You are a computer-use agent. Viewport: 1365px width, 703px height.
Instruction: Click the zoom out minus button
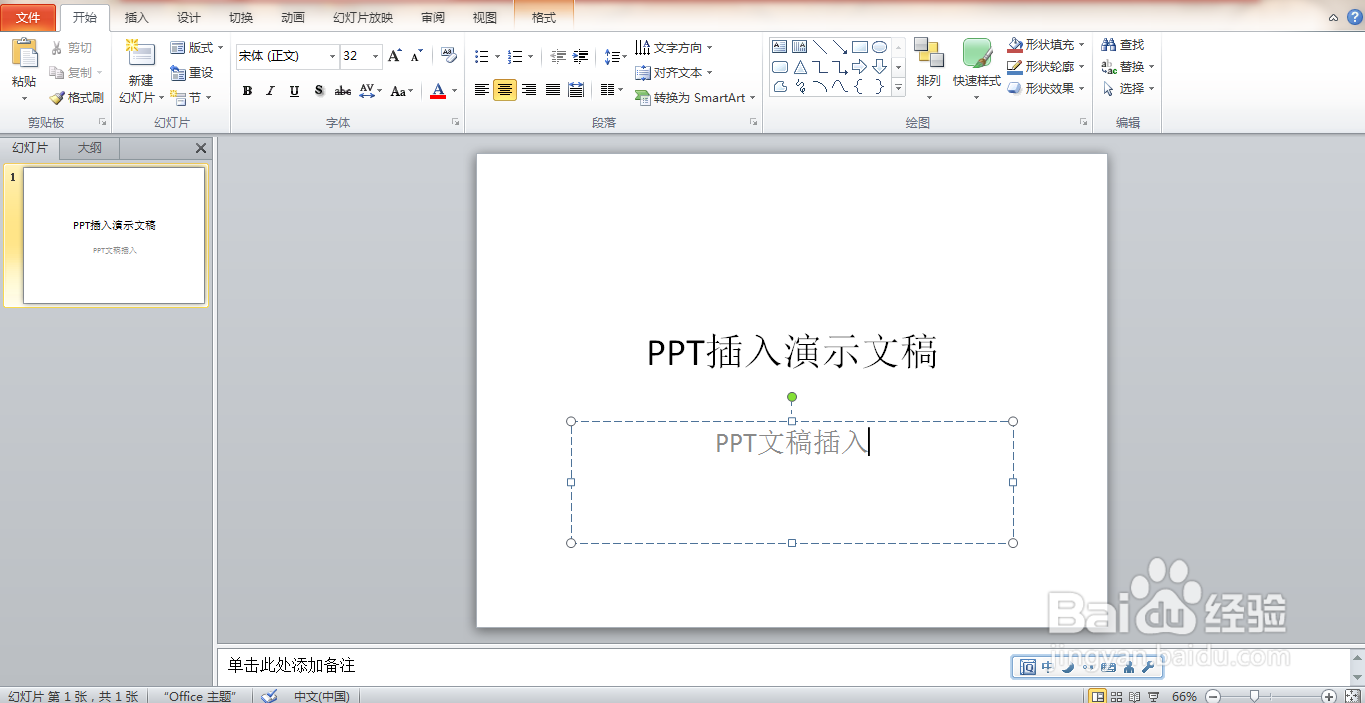click(1213, 696)
